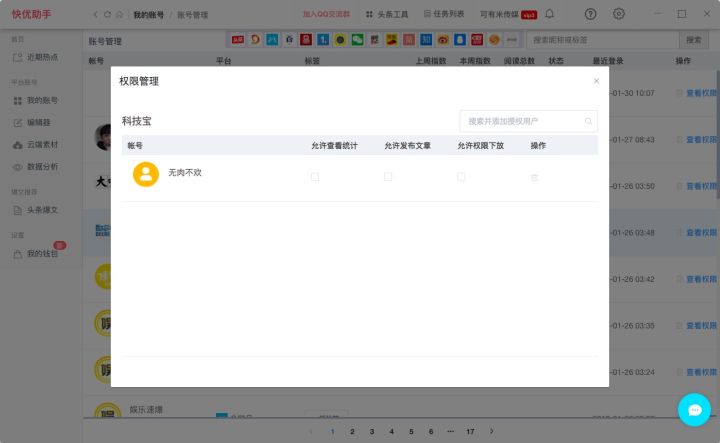The image size is (720, 443).
Task: Filter by the blue 知 Zhihu platform icon
Action: 426,39
